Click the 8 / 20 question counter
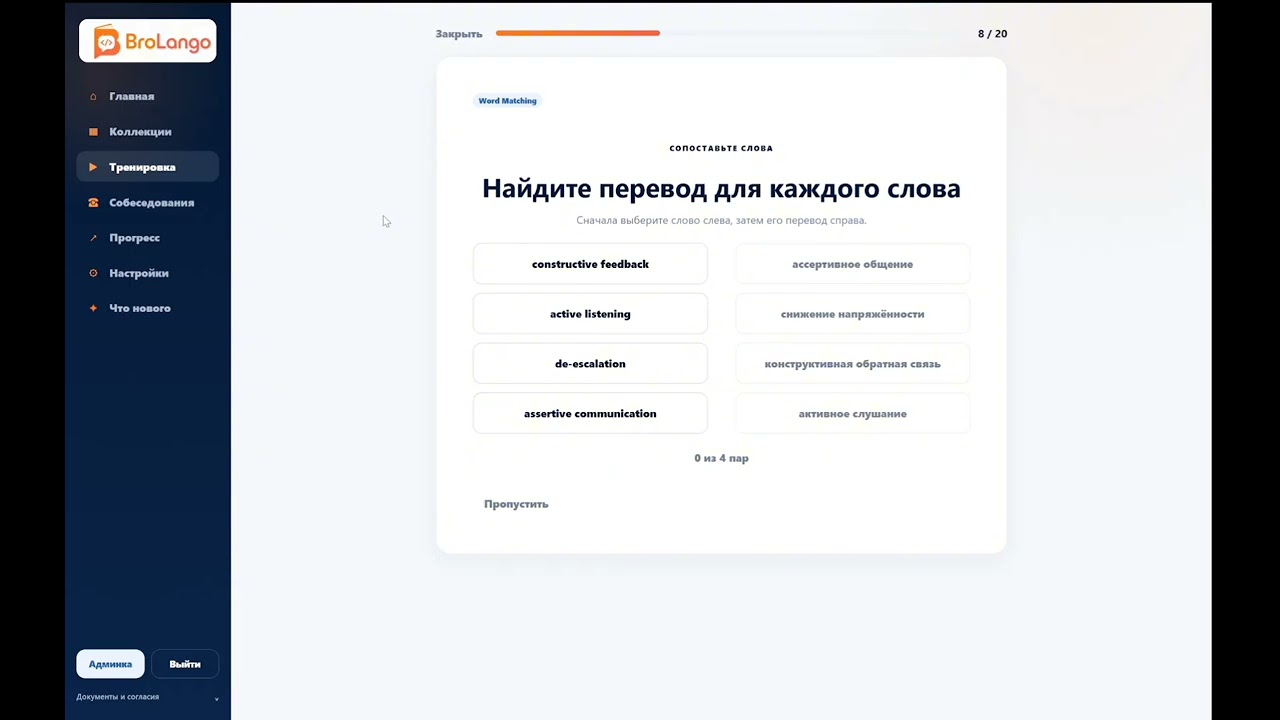Screen dimensions: 1280x720 pos(992,34)
